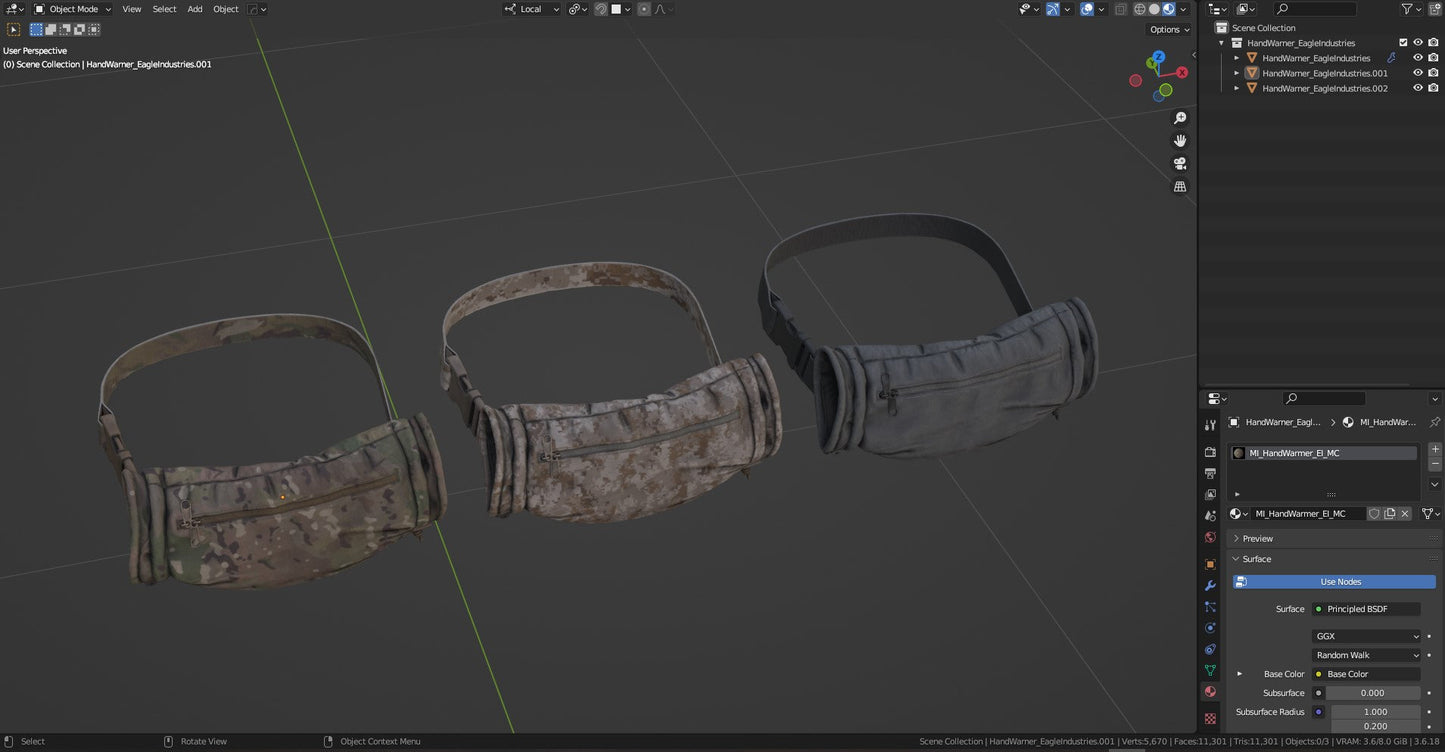1445x752 pixels.
Task: Click the Principled BSDF surface button
Action: tap(1365, 609)
